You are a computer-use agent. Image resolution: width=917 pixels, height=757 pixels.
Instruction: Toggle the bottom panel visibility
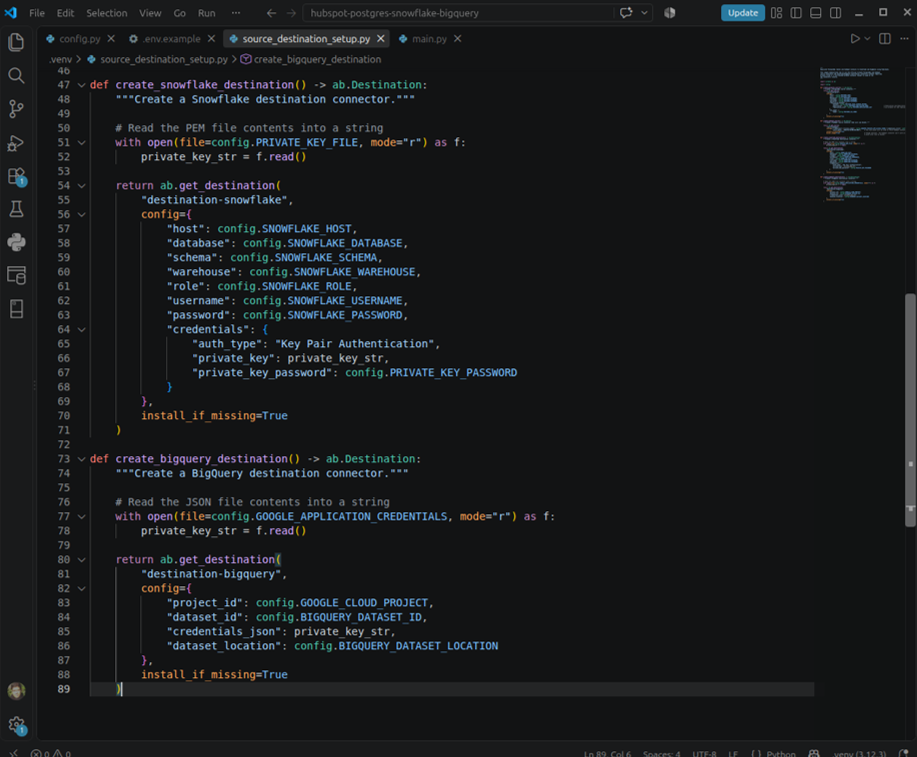(x=816, y=13)
